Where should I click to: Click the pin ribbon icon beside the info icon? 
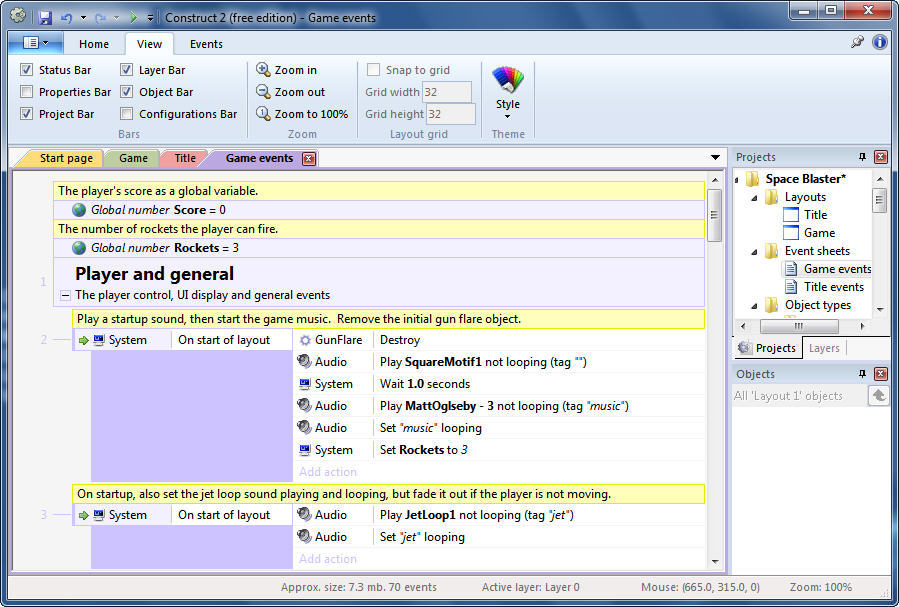pos(857,42)
